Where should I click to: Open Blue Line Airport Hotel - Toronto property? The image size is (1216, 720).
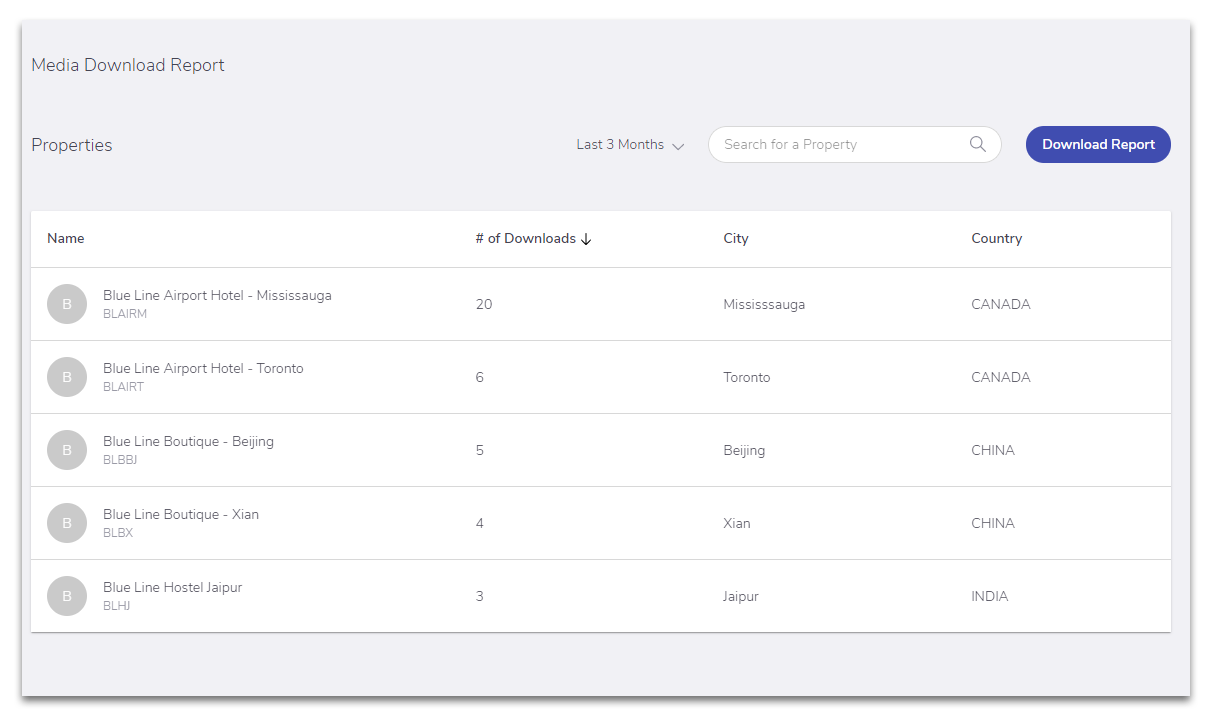[x=203, y=368]
